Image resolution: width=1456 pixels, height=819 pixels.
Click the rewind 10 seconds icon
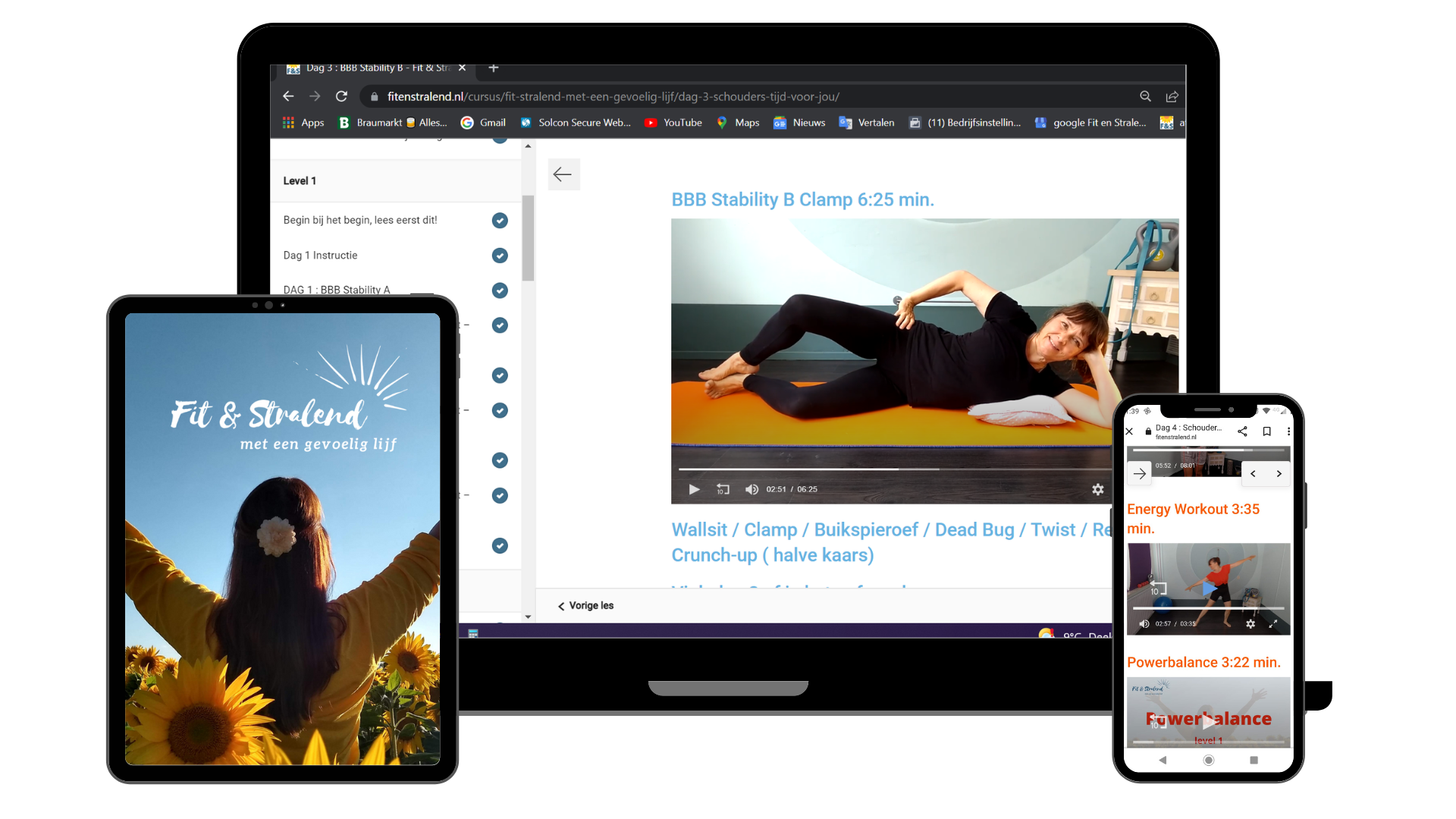point(723,489)
